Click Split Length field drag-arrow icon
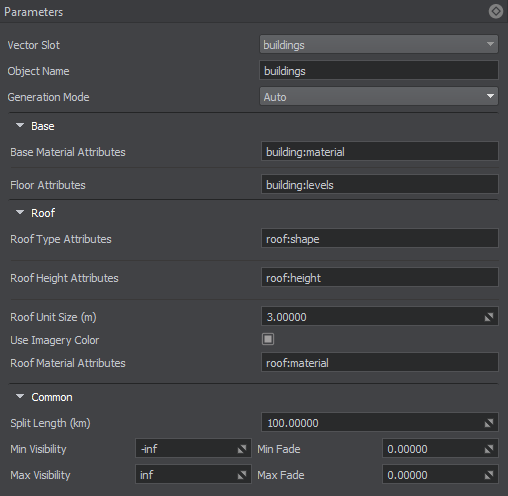508x496 pixels. pyautogui.click(x=489, y=423)
